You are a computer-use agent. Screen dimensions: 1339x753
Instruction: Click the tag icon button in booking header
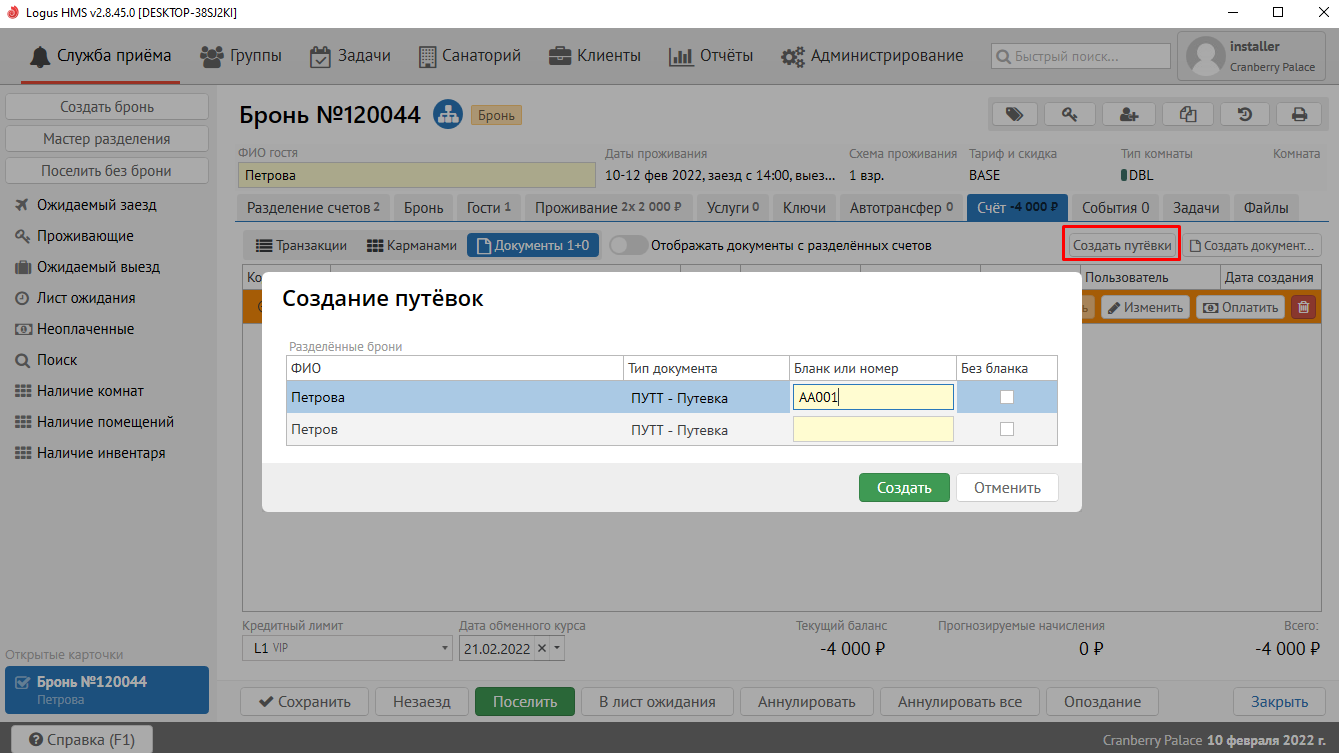point(1014,114)
